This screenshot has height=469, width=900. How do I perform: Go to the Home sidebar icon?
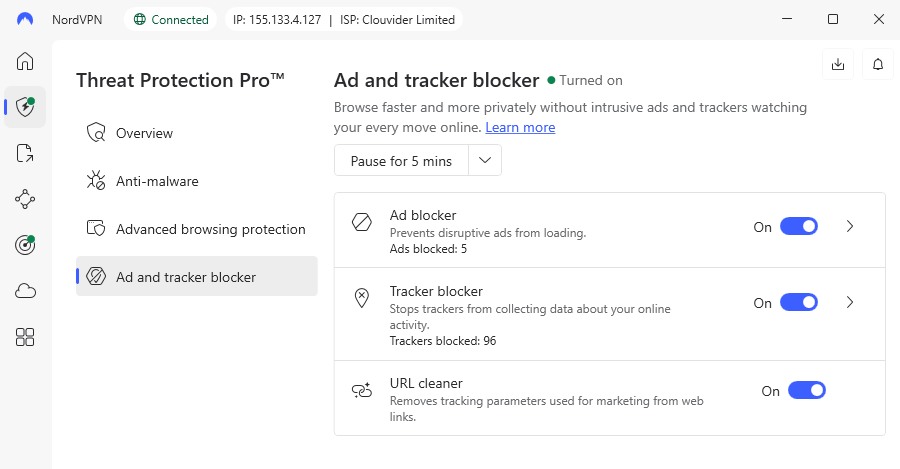coord(25,61)
